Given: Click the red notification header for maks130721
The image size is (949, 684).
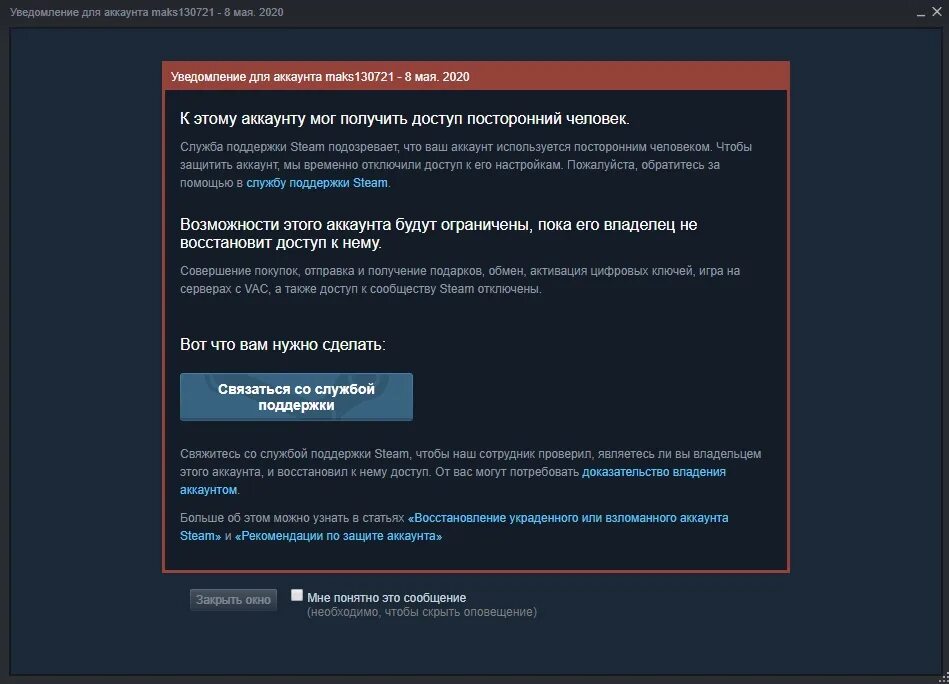Looking at the screenshot, I should tap(476, 77).
